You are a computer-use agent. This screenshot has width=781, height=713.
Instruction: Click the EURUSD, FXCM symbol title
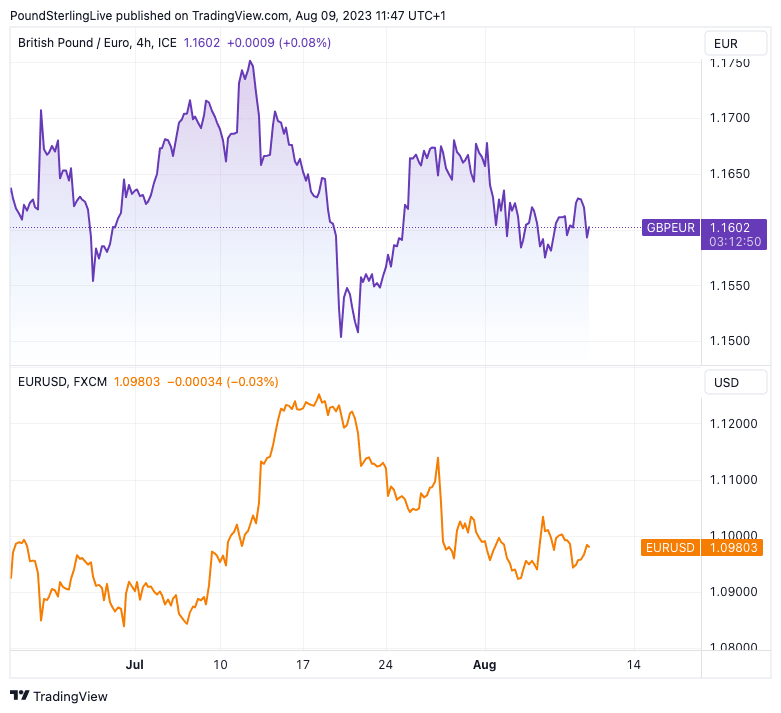[x=62, y=382]
